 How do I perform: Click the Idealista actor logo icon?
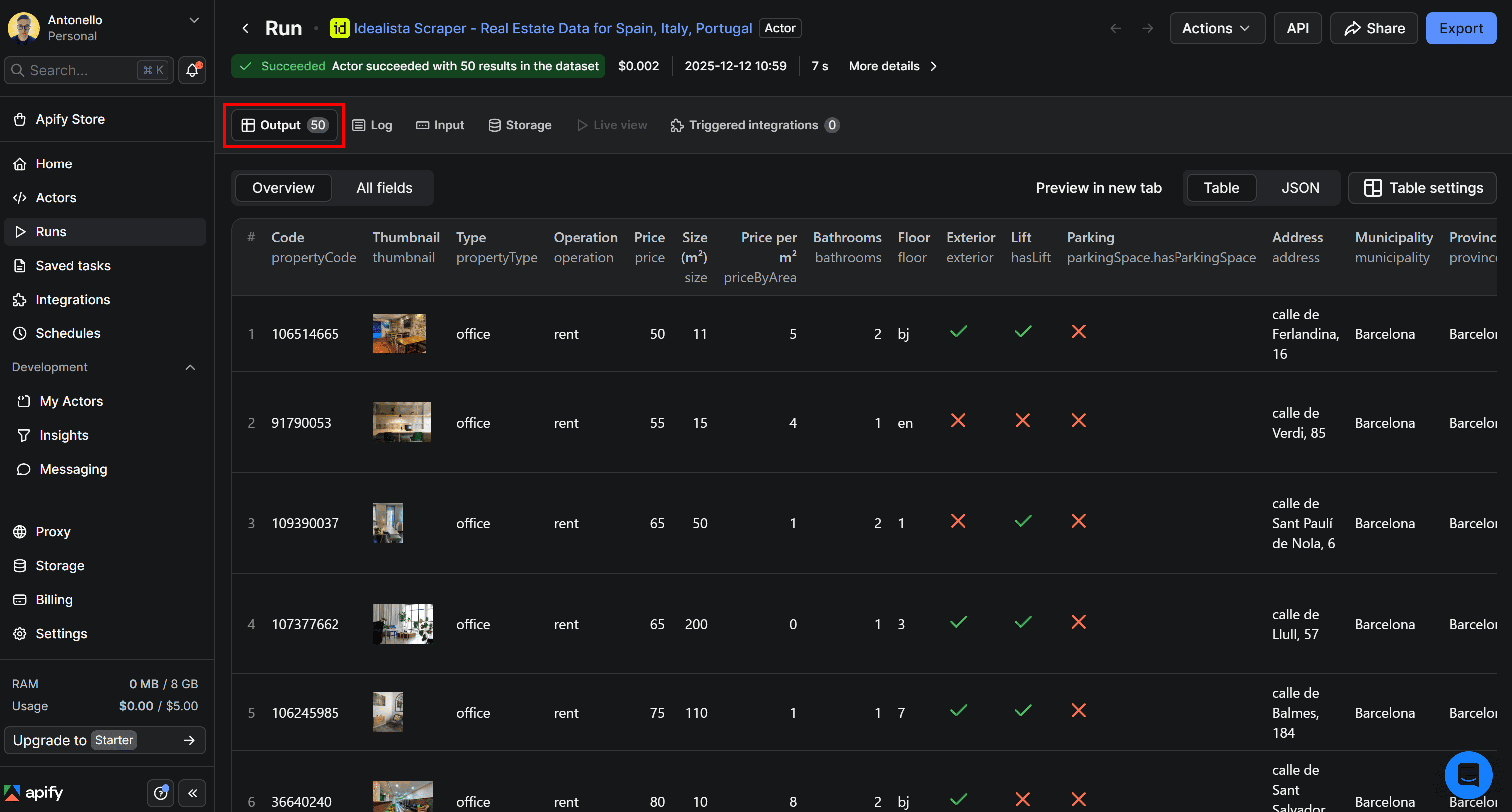[339, 28]
